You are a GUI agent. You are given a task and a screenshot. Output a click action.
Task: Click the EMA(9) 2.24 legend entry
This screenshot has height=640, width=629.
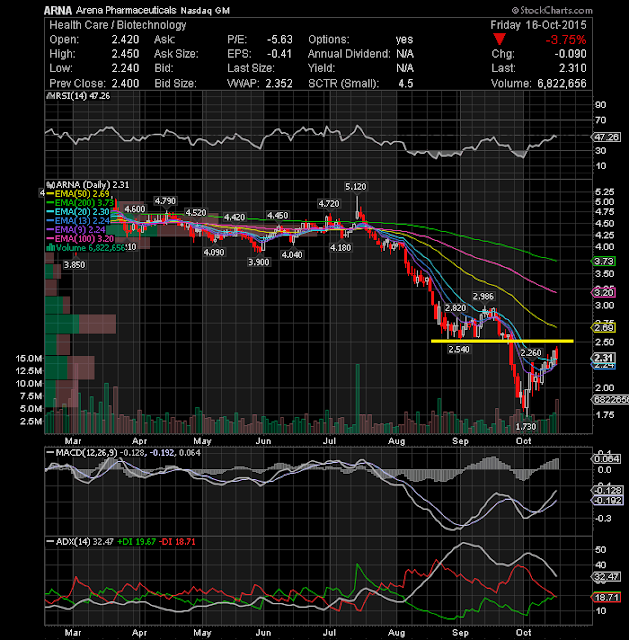[x=76, y=230]
